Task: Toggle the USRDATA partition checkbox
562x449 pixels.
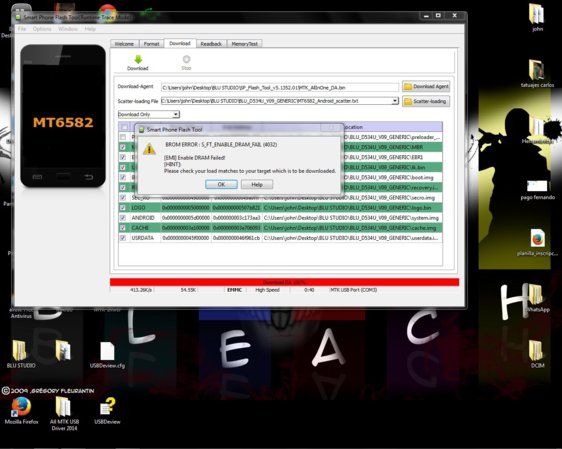Action: [x=123, y=238]
